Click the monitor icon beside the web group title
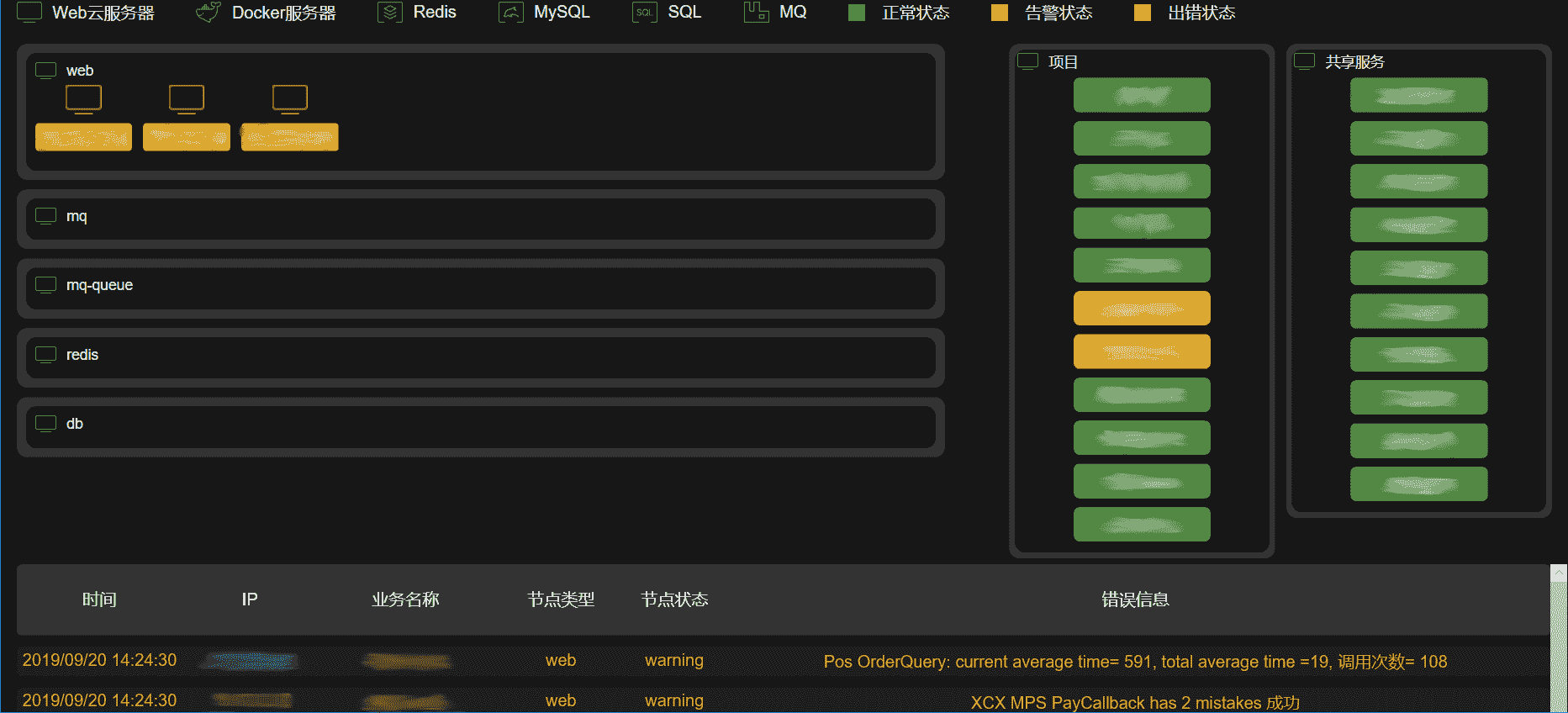 [46, 71]
